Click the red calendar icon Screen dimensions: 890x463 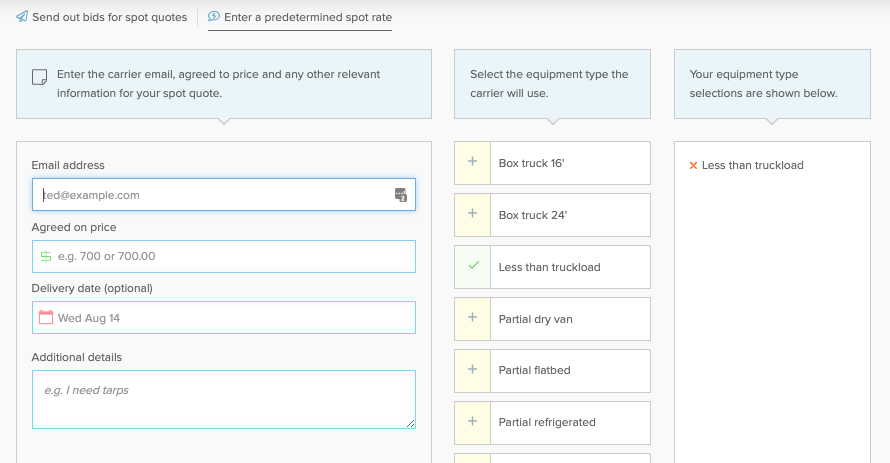[46, 317]
